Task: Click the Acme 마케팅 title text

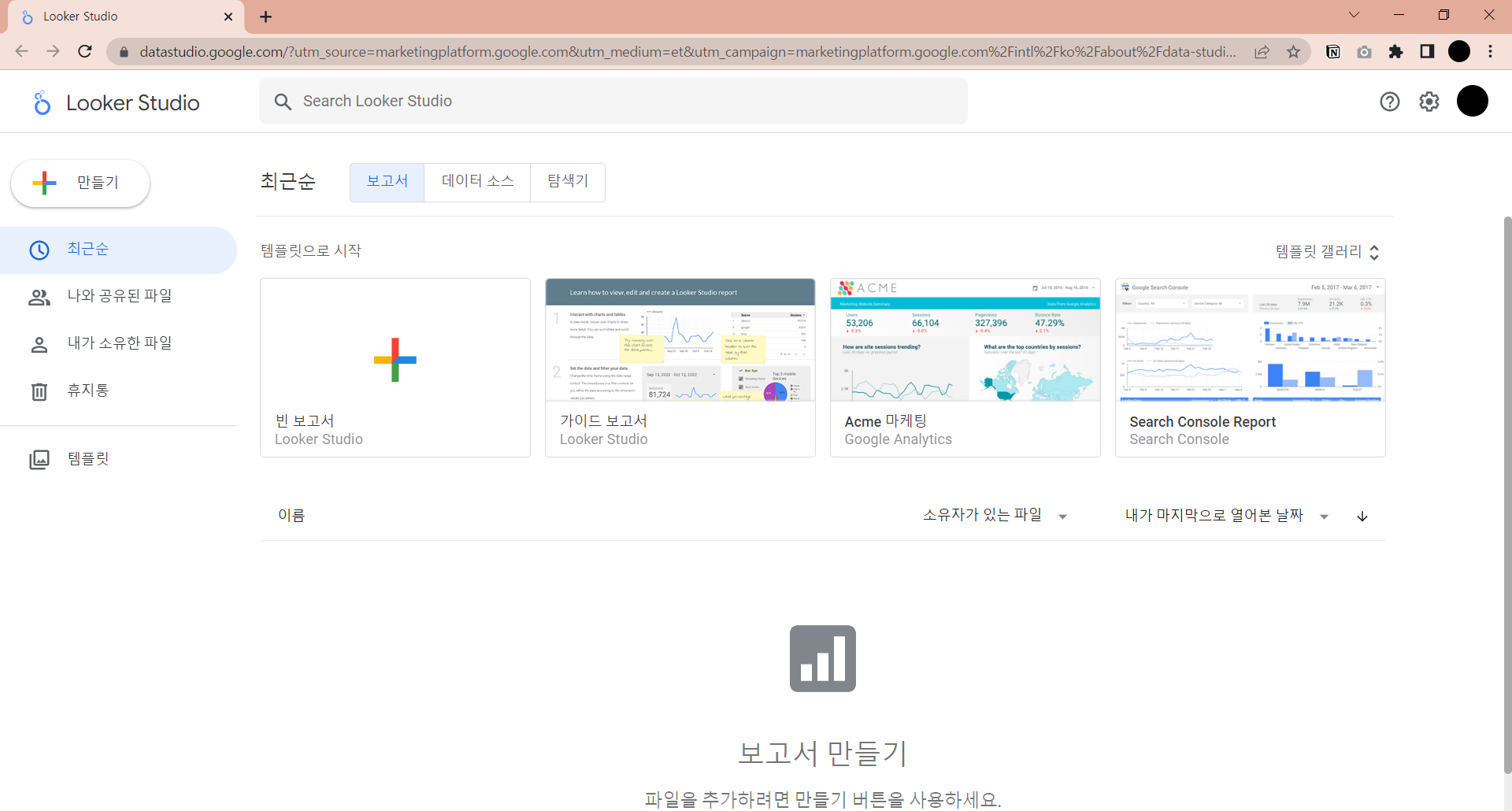Action: (x=886, y=421)
